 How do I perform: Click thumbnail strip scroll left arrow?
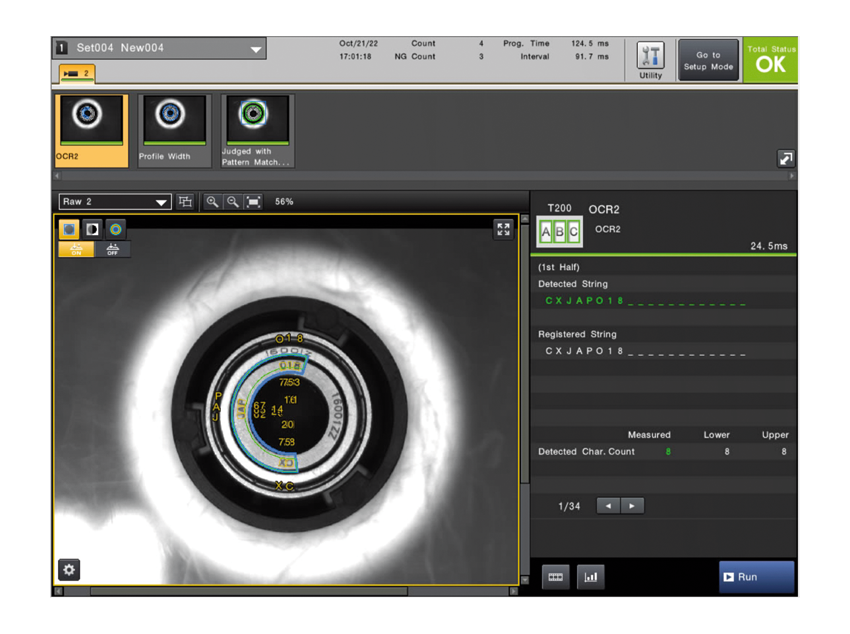click(x=57, y=176)
